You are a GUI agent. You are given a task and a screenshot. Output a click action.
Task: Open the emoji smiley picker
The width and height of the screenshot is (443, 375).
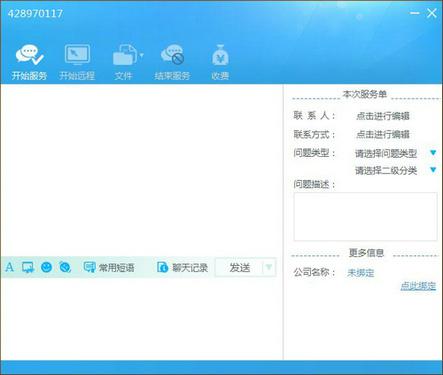[x=46, y=267]
